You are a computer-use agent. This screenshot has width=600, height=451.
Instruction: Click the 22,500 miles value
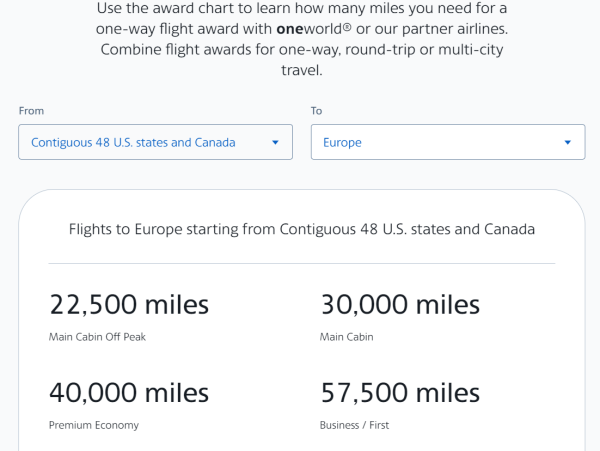point(129,303)
